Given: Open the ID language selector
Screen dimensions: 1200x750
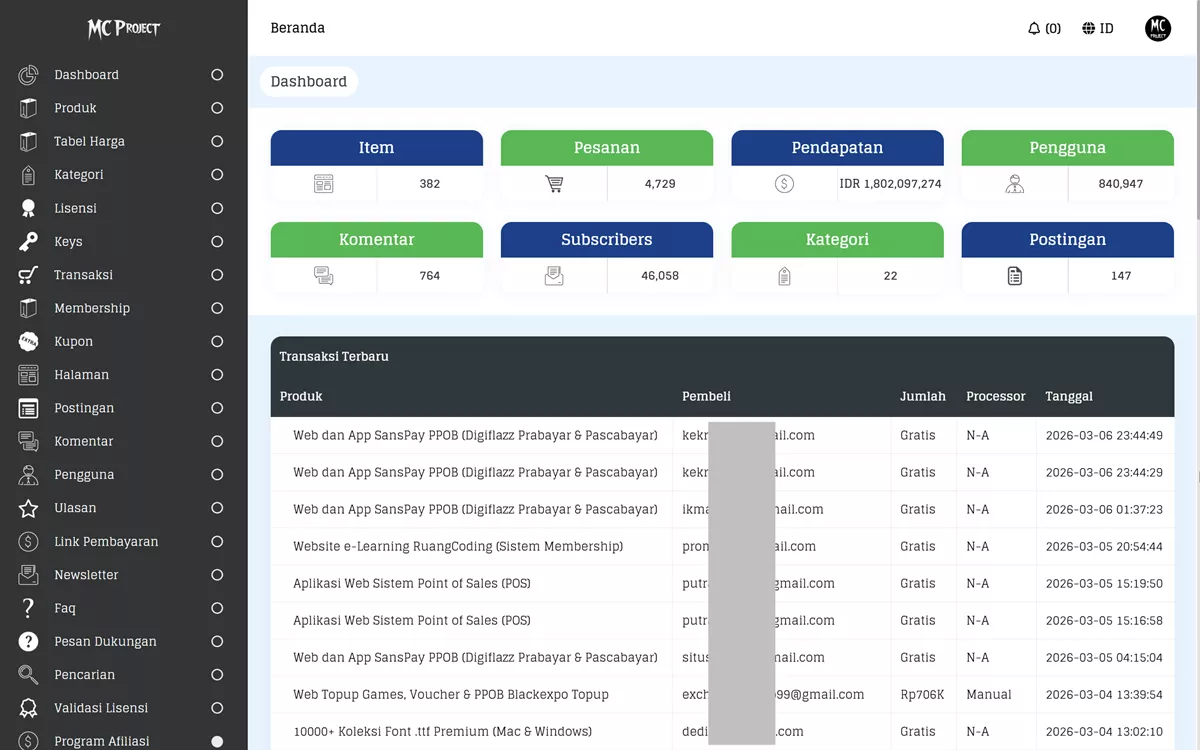Looking at the screenshot, I should point(1097,28).
